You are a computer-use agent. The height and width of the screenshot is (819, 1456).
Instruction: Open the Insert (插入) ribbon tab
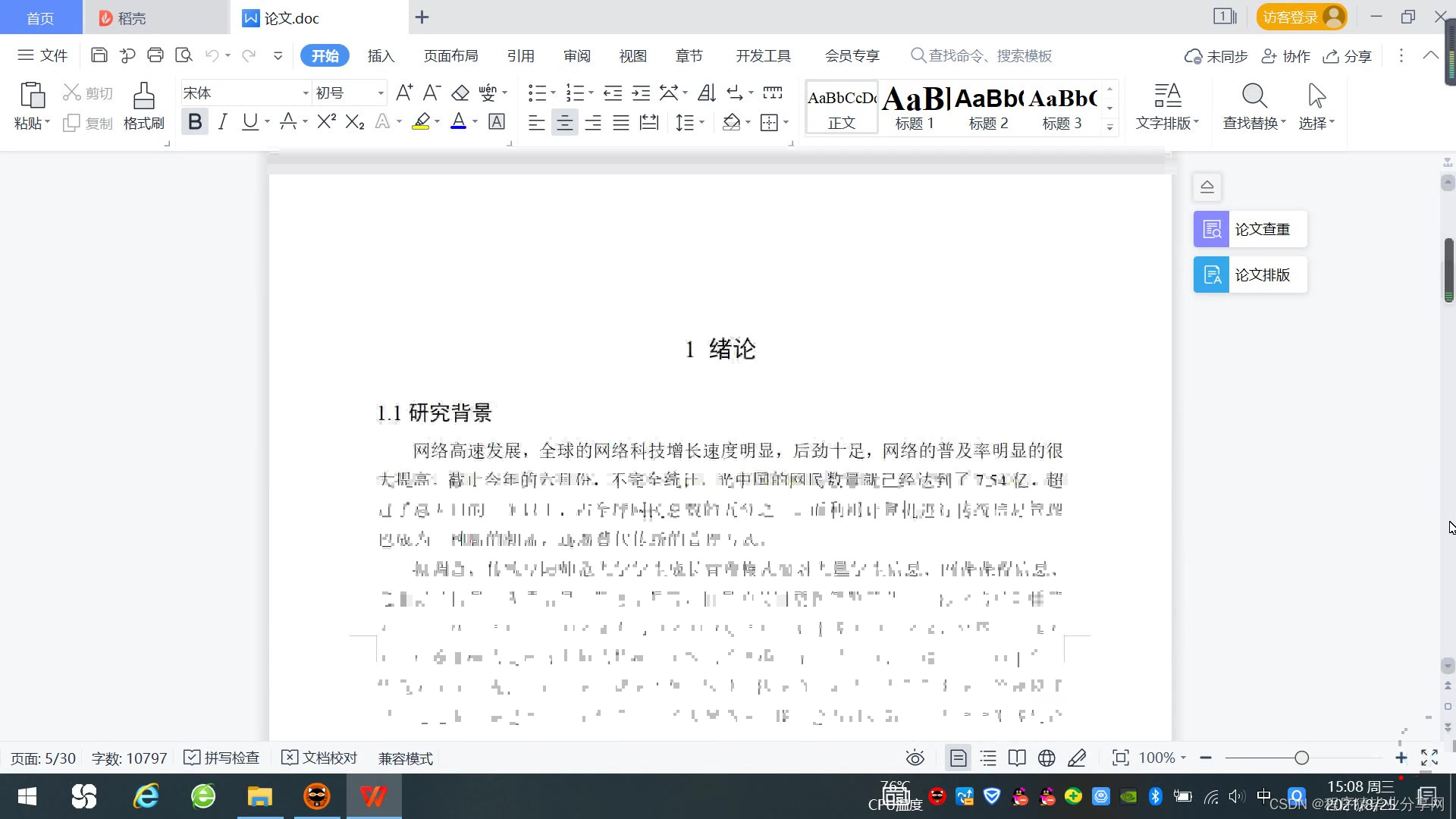tap(381, 55)
